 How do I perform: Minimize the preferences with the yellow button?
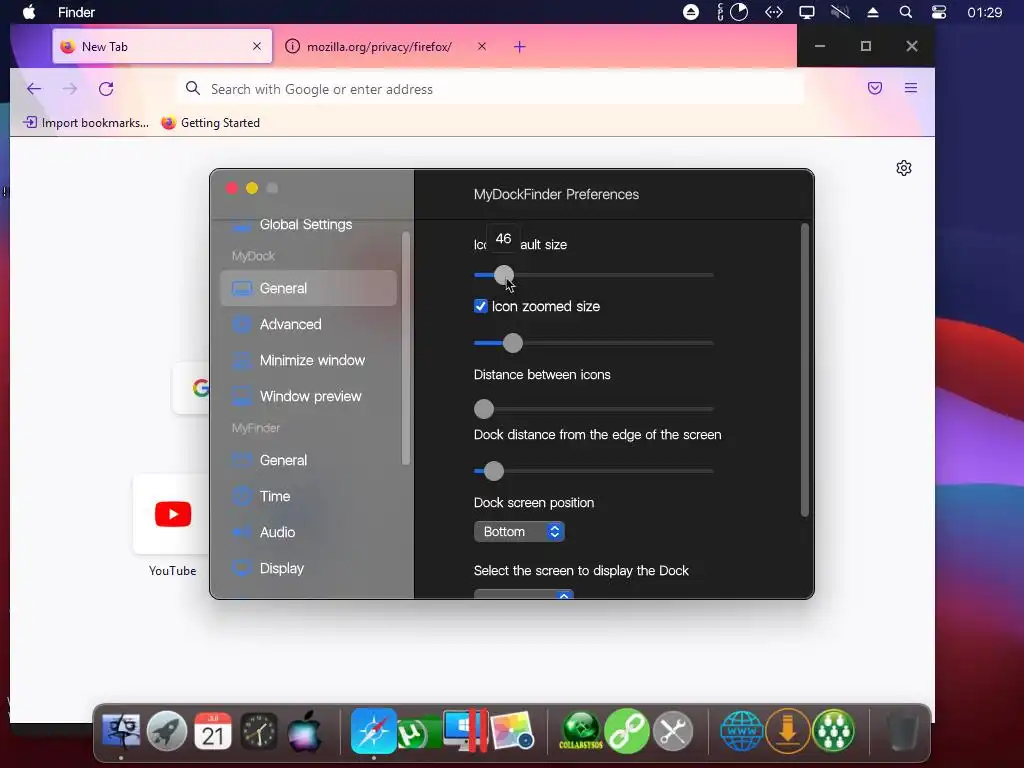pos(252,188)
